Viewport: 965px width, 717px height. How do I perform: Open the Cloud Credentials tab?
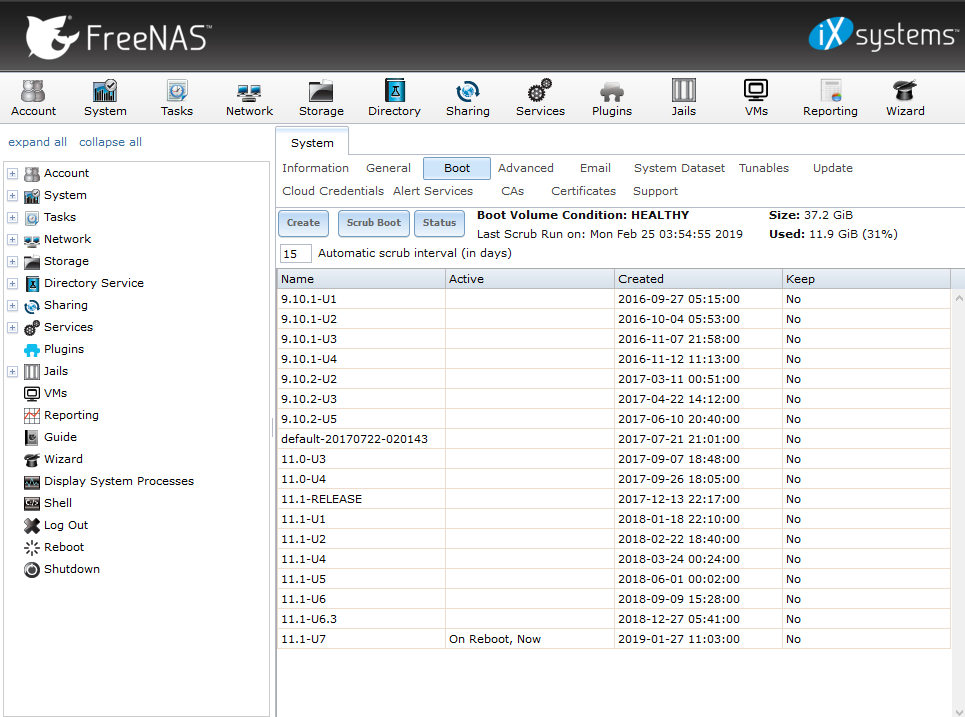(x=333, y=191)
